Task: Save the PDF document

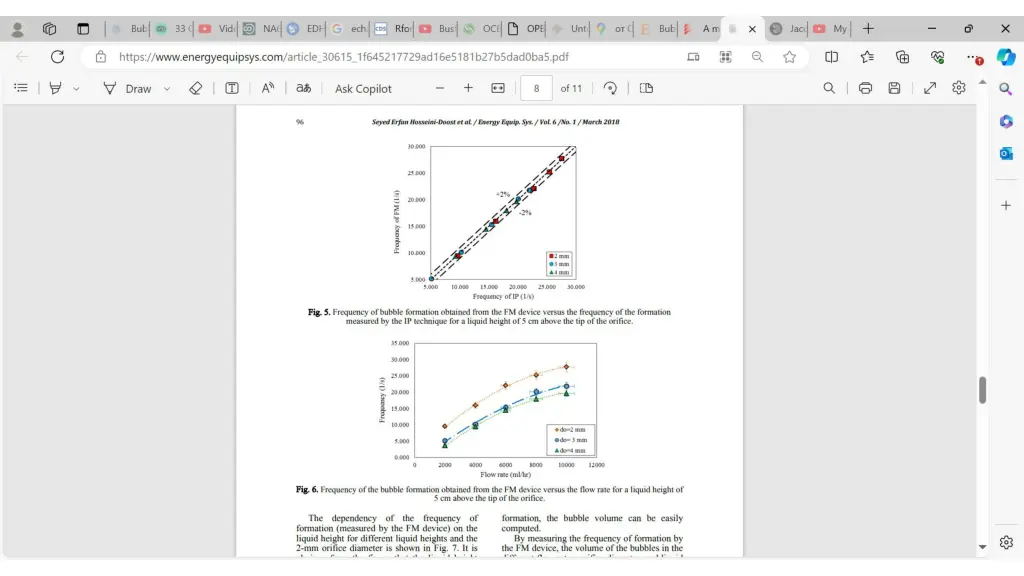Action: 894,88
